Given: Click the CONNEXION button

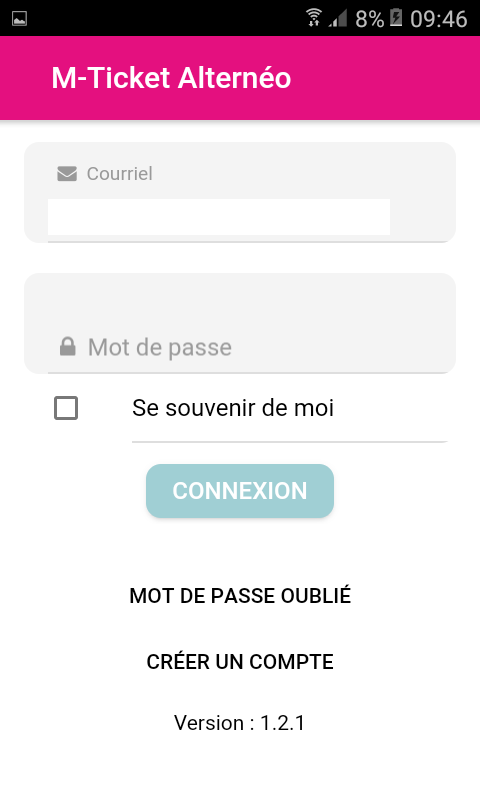Looking at the screenshot, I should coord(240,491).
